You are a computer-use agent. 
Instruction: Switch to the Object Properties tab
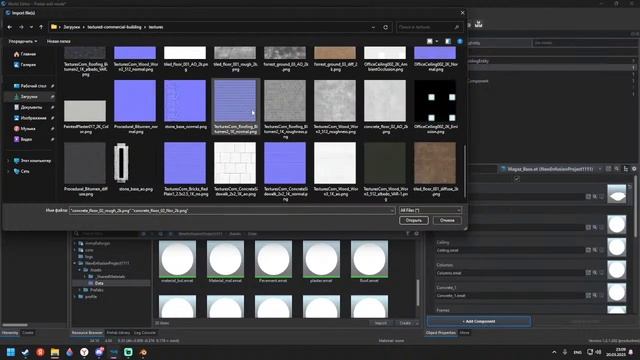click(441, 333)
